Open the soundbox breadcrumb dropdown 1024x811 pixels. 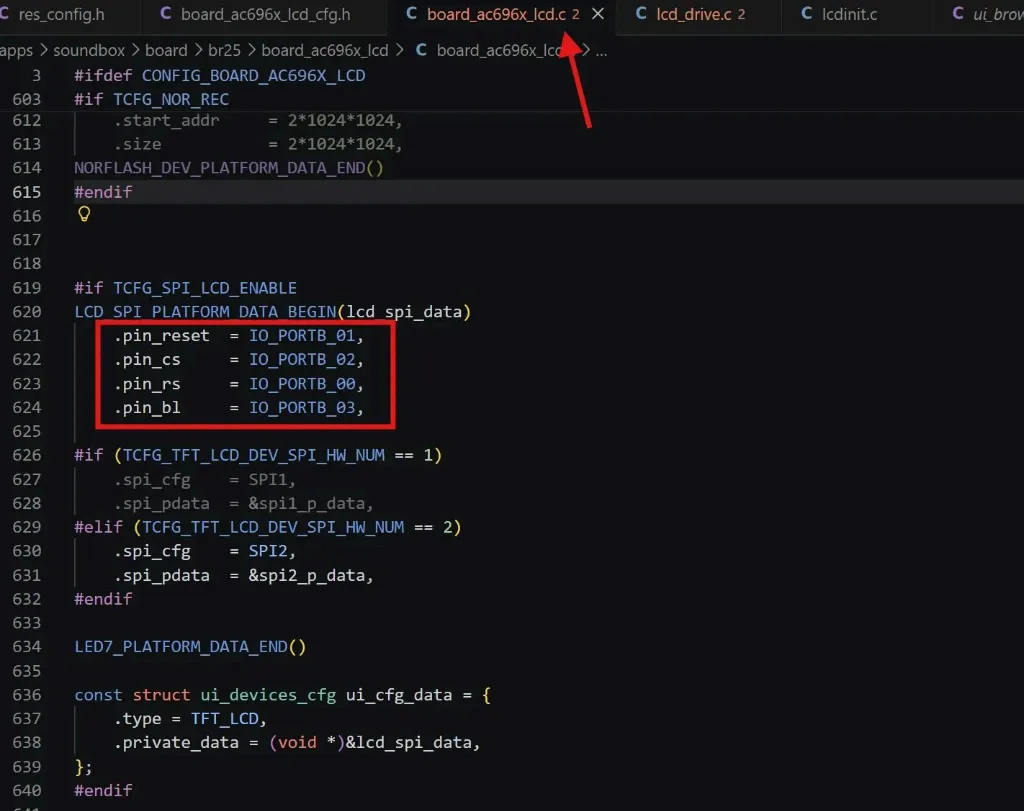(x=89, y=50)
